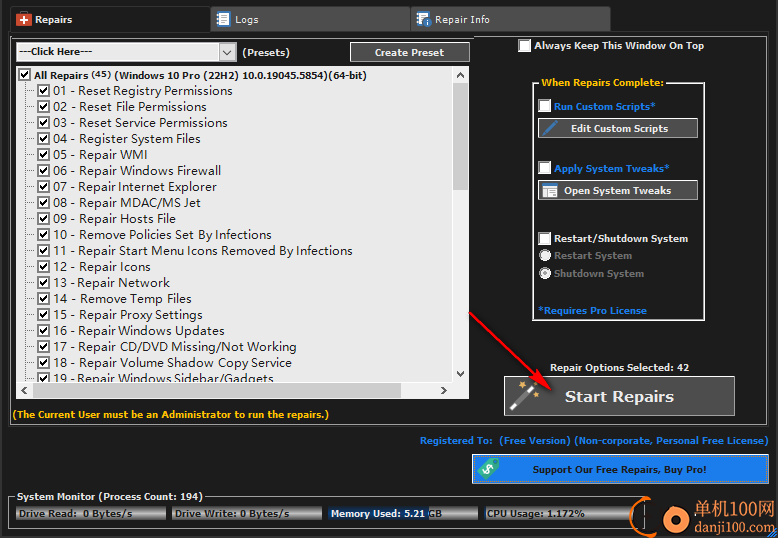The width and height of the screenshot is (778, 538).
Task: Click the Logs list icon
Action: (x=223, y=19)
